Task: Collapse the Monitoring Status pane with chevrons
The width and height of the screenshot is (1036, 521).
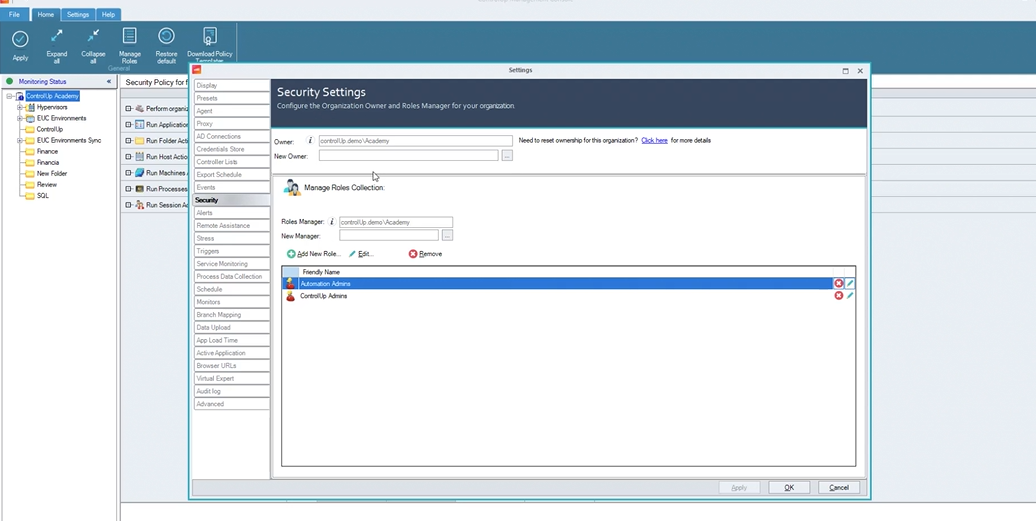Action: click(x=109, y=81)
